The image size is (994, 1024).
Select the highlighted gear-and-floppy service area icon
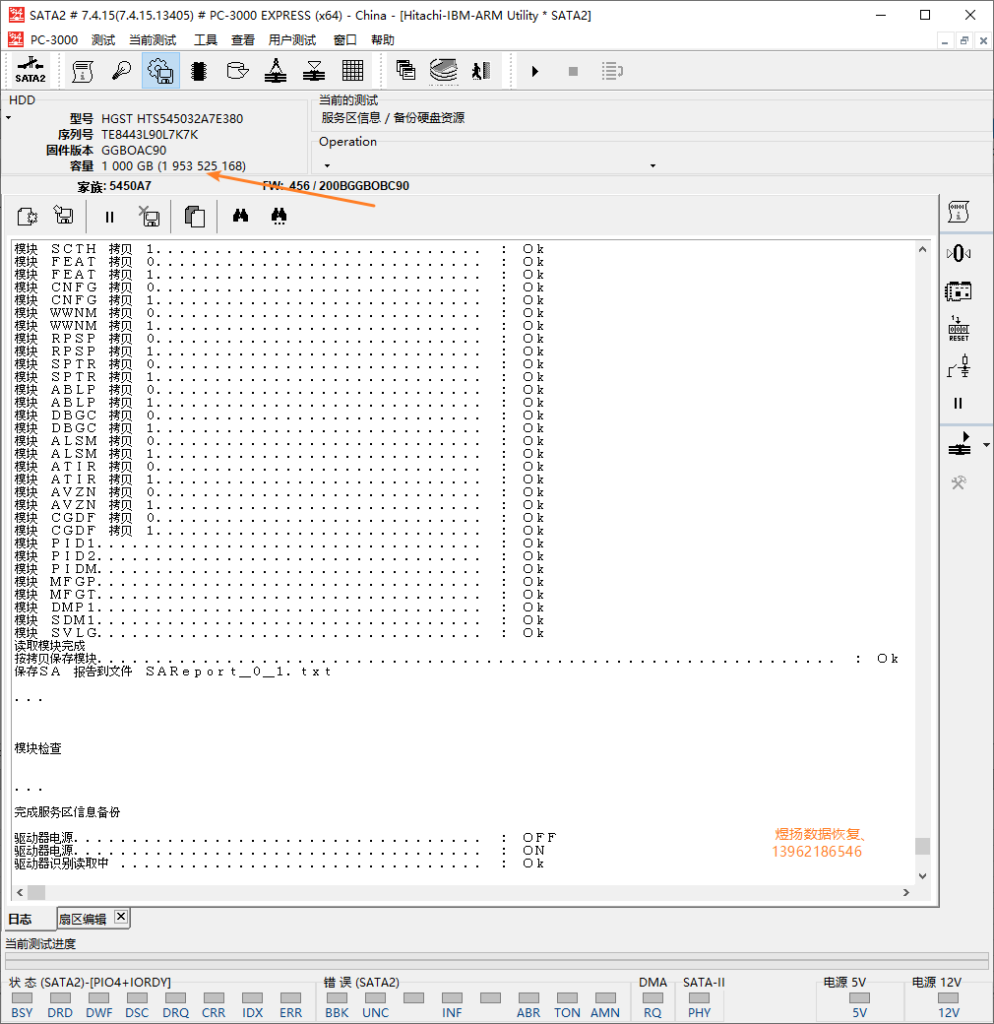pyautogui.click(x=161, y=71)
